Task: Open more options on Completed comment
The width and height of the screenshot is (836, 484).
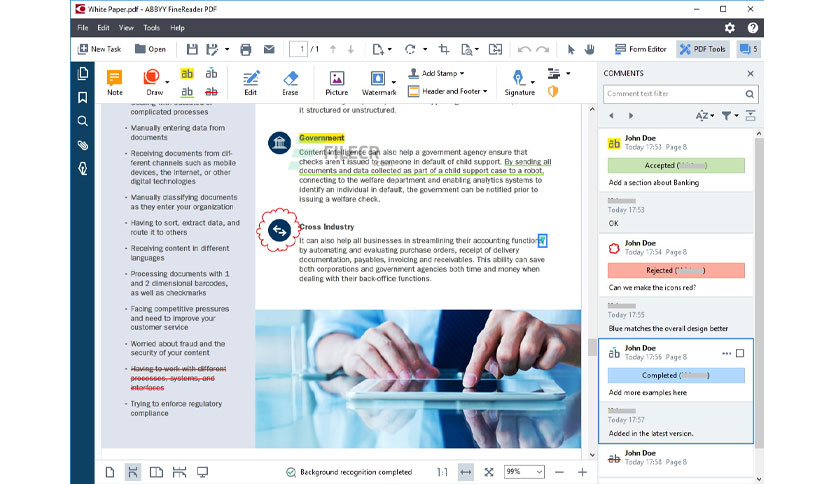Action: point(726,353)
